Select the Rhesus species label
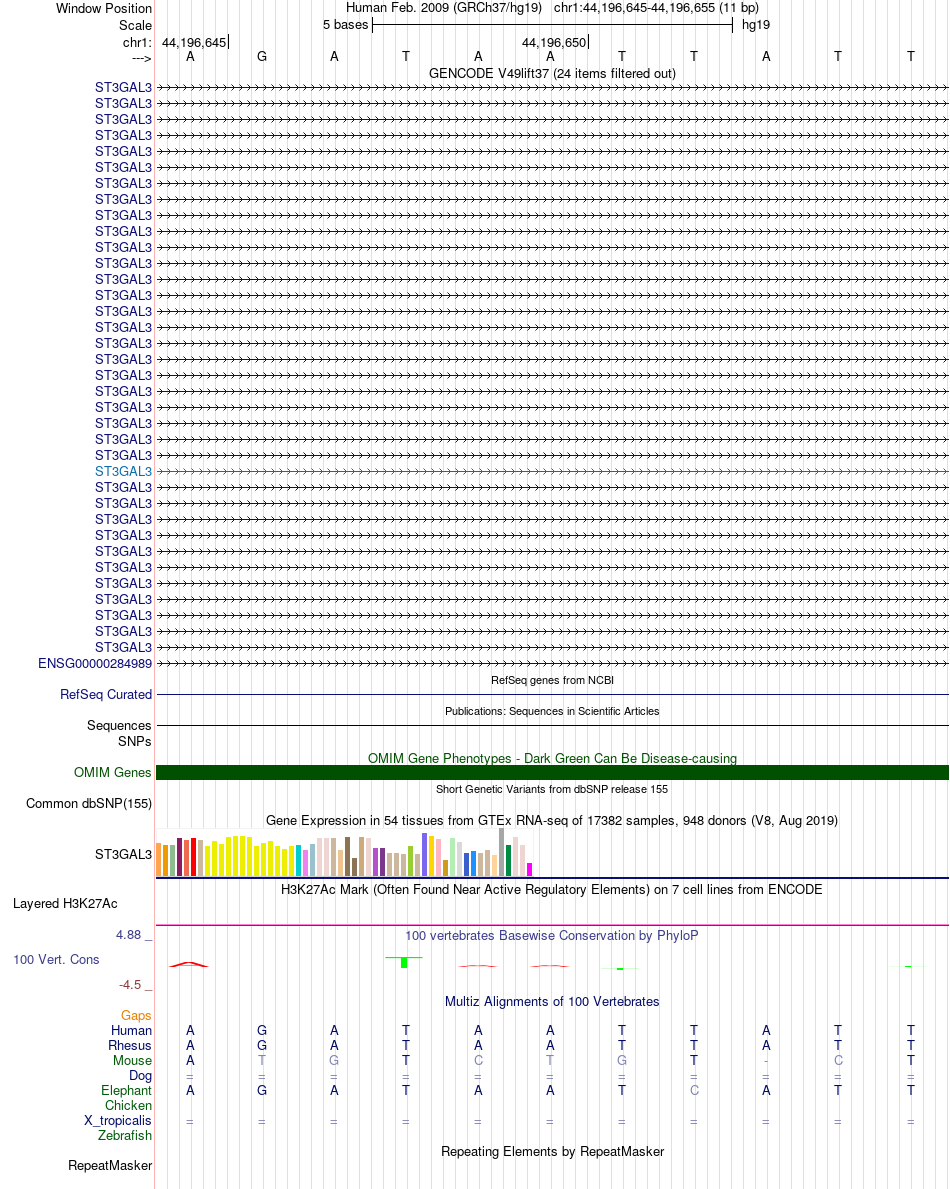This screenshot has height=1189, width=950. 130,1046
